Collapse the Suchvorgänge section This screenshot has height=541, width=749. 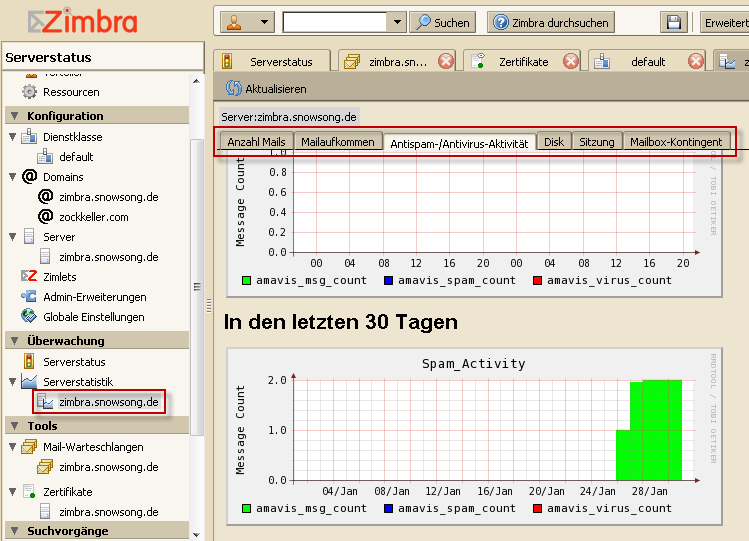pos(14,530)
